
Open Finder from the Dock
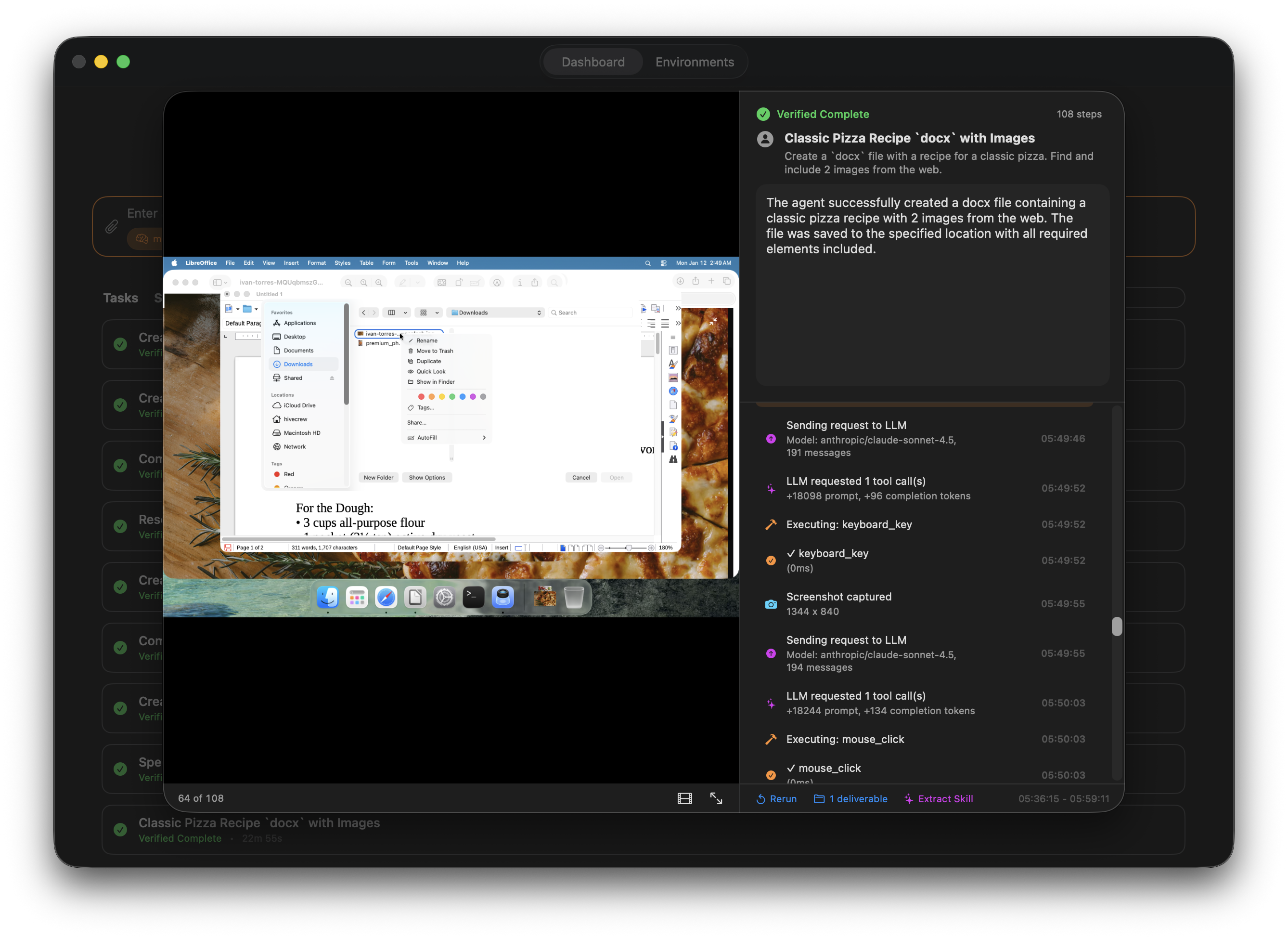pyautogui.click(x=327, y=598)
